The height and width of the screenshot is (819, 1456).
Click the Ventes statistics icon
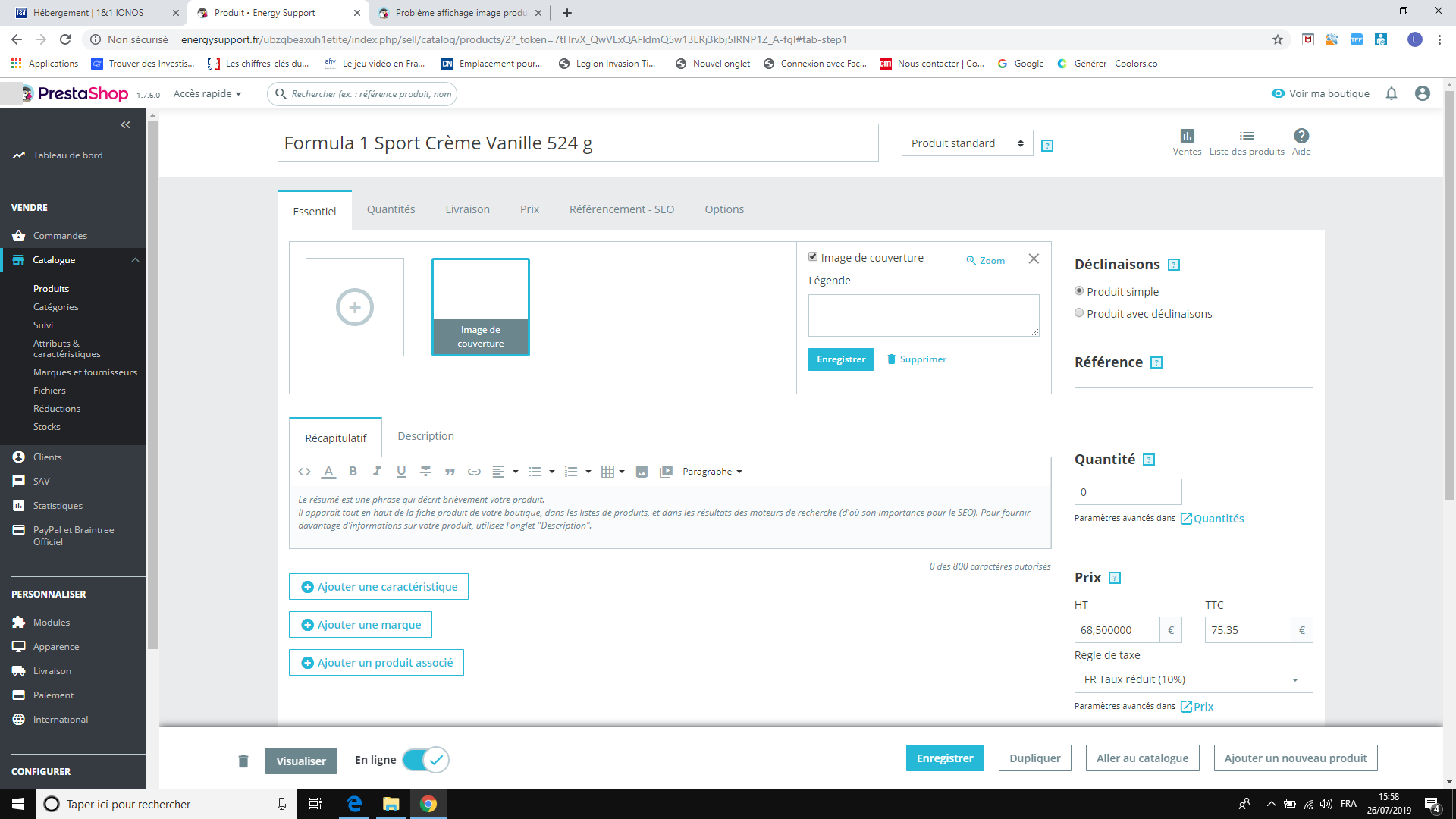[1187, 136]
